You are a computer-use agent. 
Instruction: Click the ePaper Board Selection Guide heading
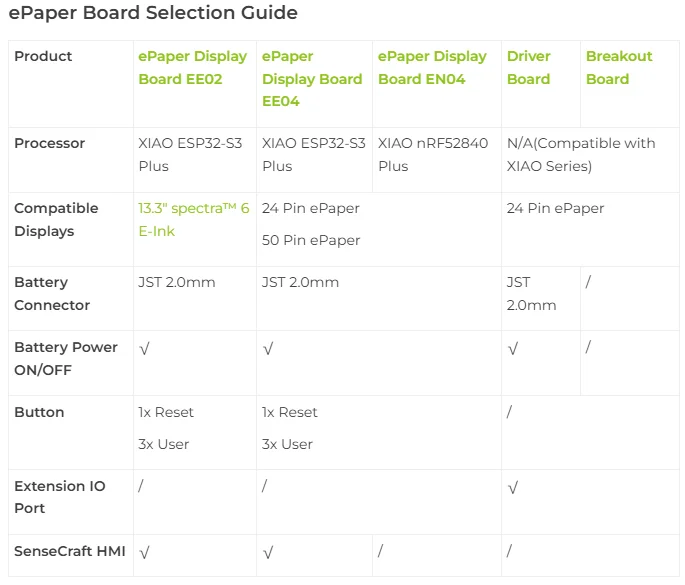tap(153, 13)
